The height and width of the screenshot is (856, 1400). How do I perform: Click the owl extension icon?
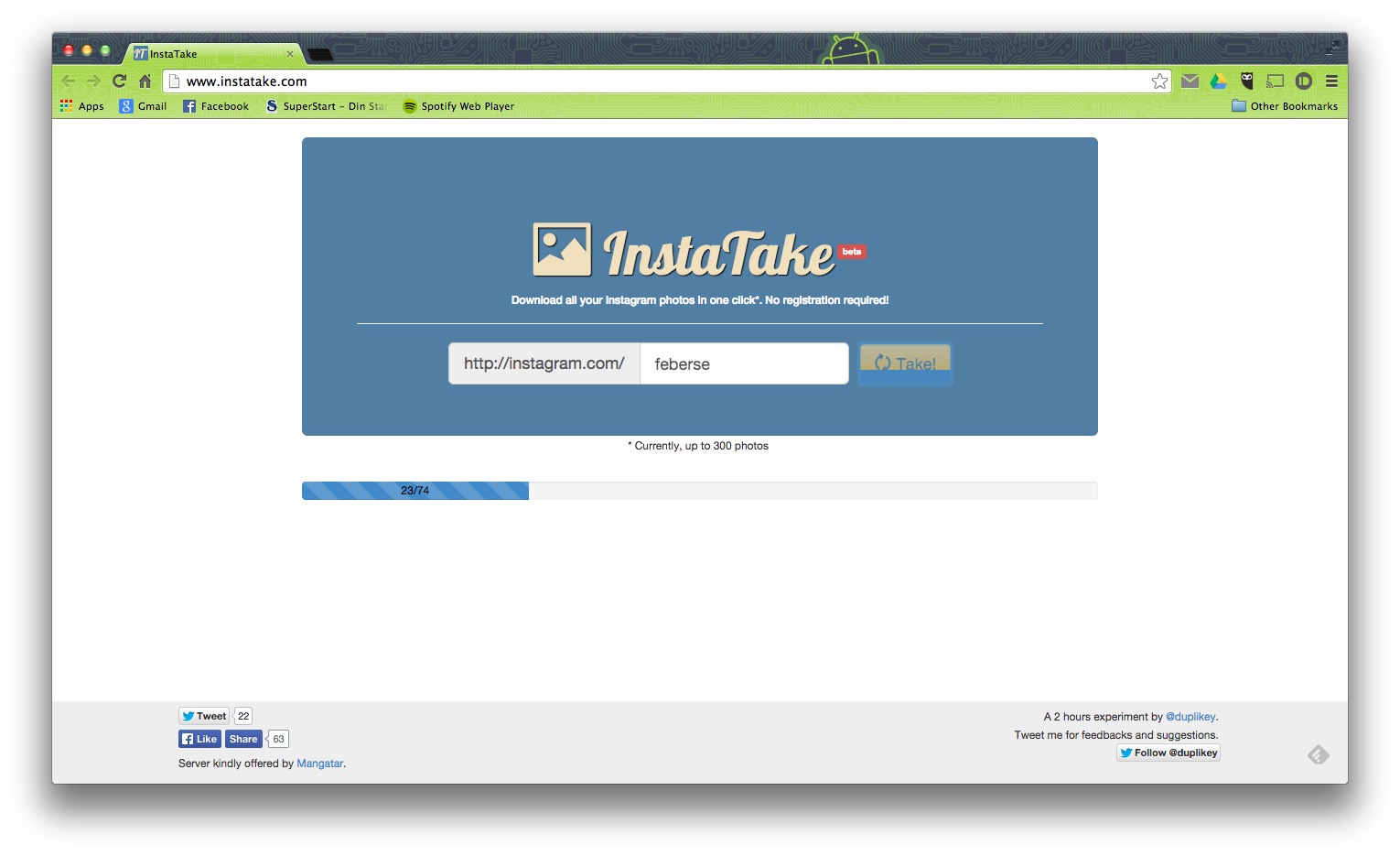[1246, 81]
